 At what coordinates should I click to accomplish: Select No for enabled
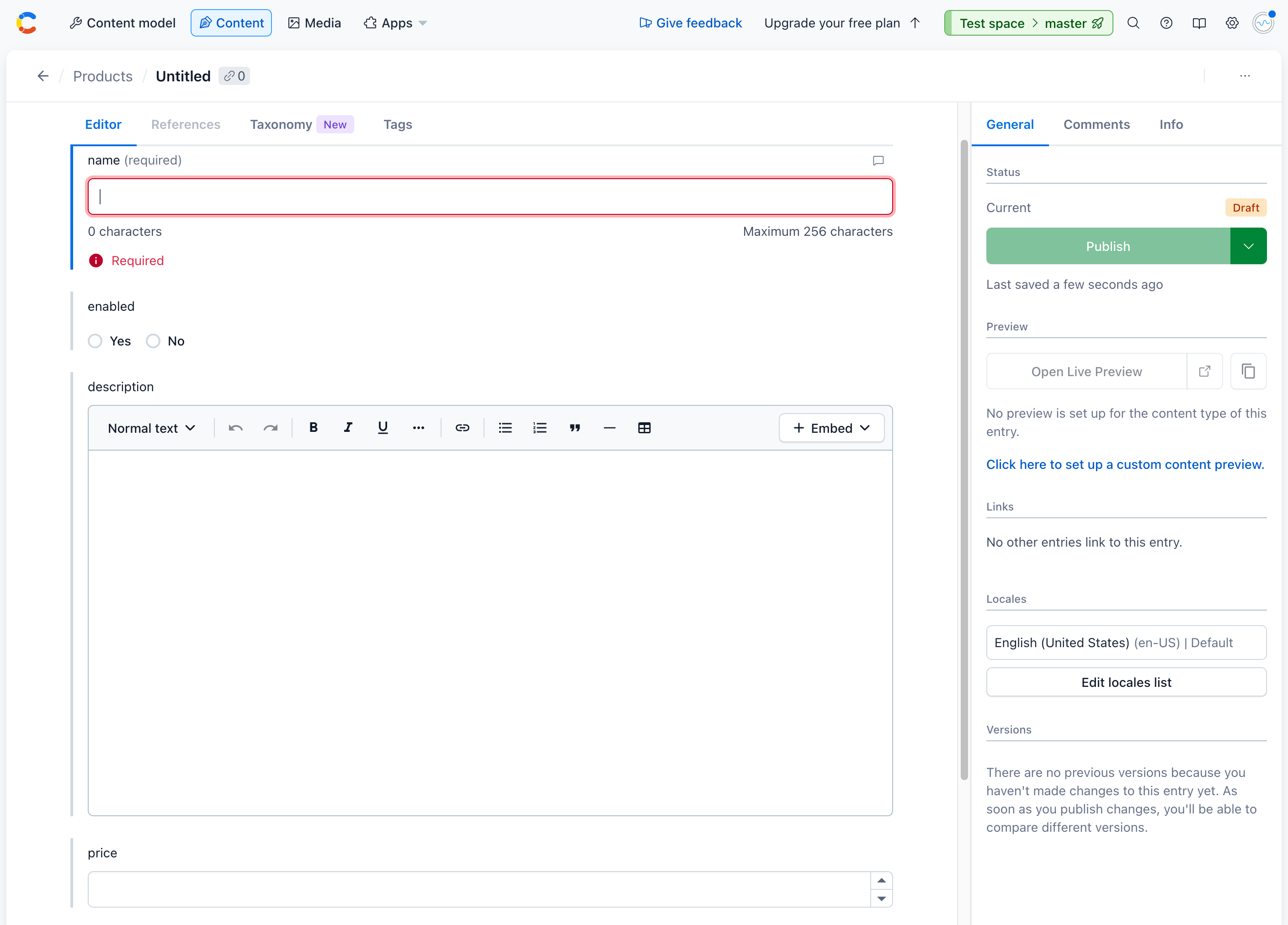point(153,341)
